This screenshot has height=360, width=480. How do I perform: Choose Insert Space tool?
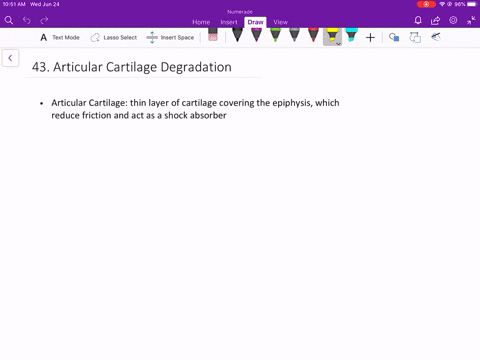170,37
